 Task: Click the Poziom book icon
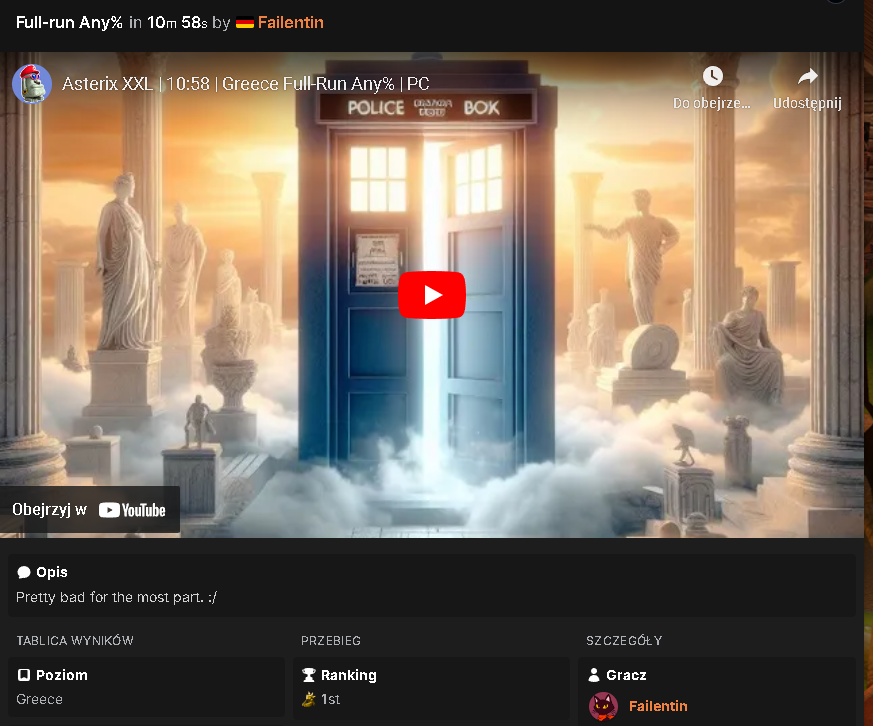point(23,675)
